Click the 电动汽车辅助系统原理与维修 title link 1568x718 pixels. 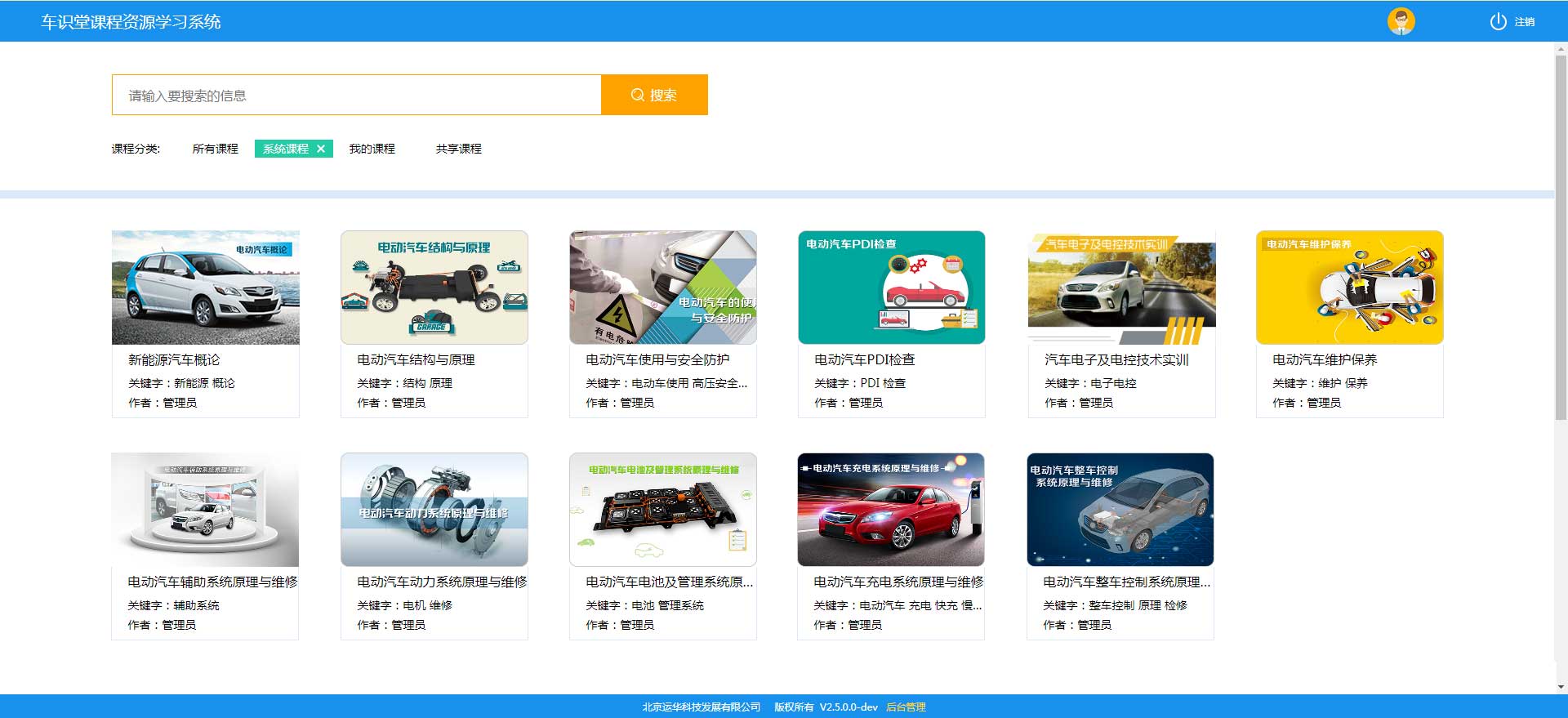pos(212,582)
